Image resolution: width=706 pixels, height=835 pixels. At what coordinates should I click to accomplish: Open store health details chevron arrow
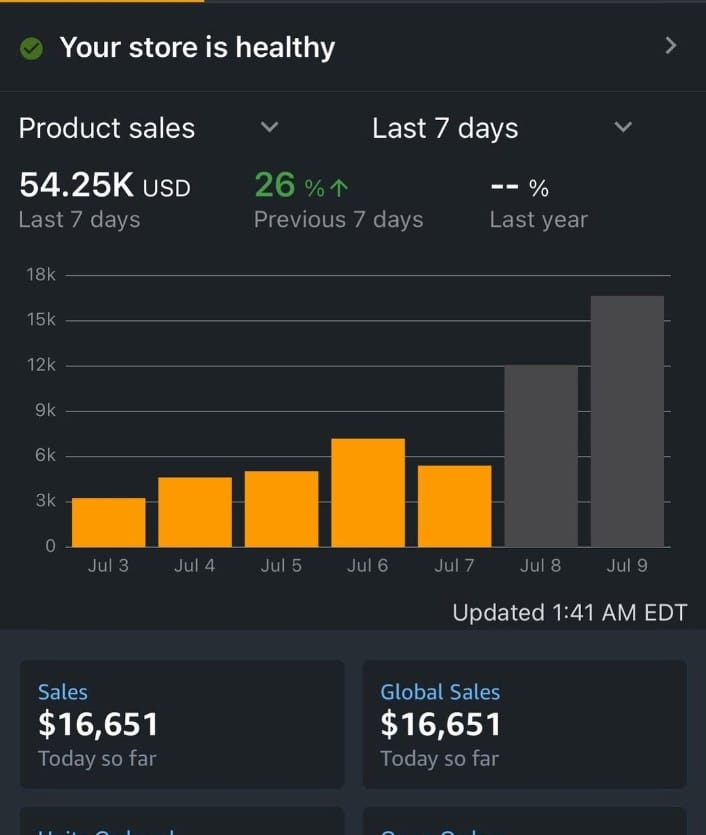click(x=671, y=46)
